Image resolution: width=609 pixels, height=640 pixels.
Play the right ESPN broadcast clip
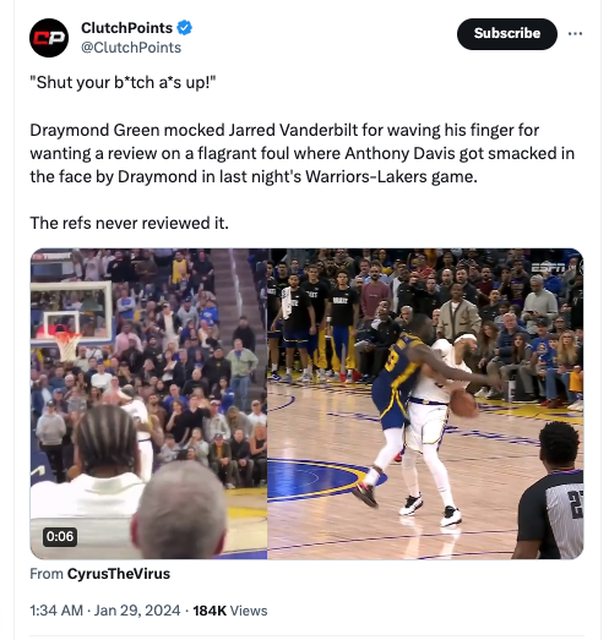click(x=425, y=404)
